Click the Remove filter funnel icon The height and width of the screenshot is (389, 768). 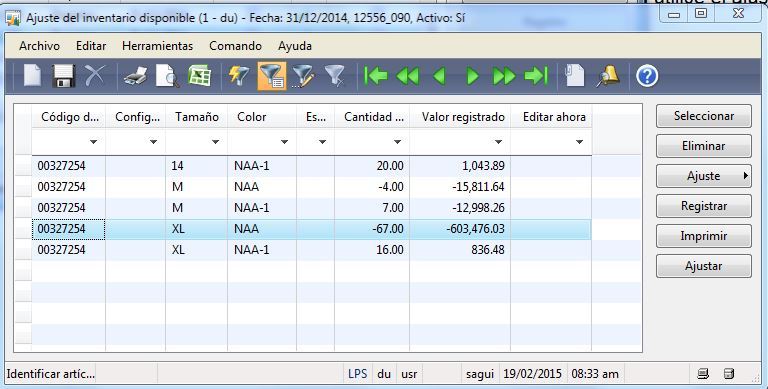point(335,76)
